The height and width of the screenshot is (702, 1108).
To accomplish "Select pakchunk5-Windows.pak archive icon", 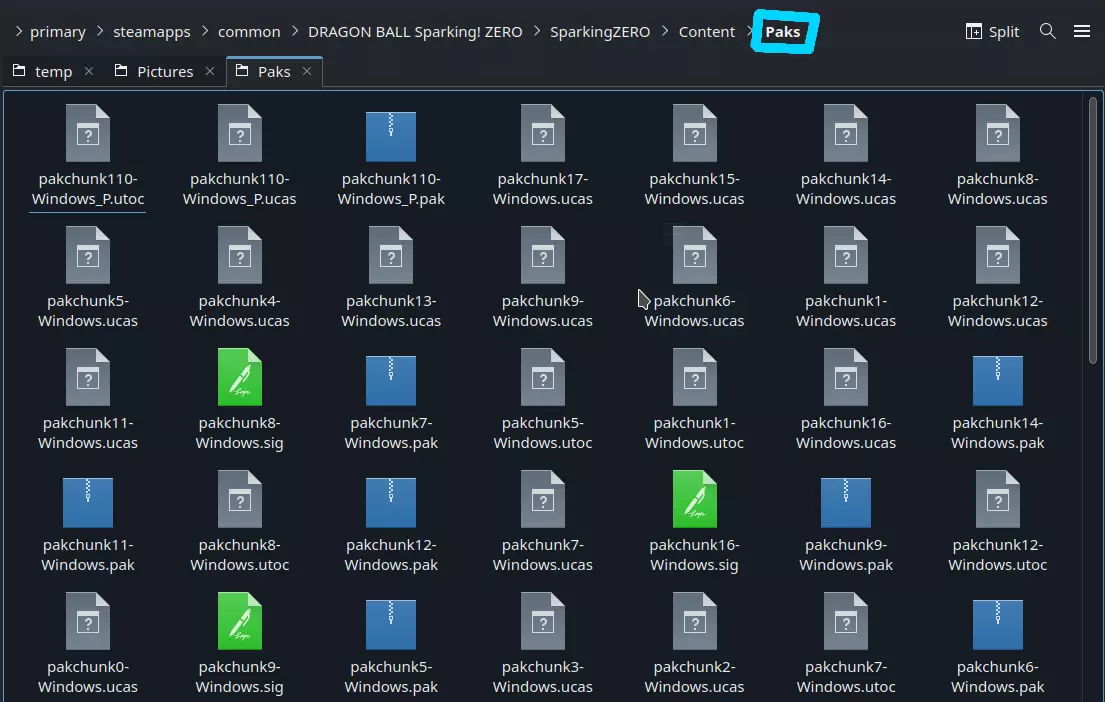I will coord(391,624).
